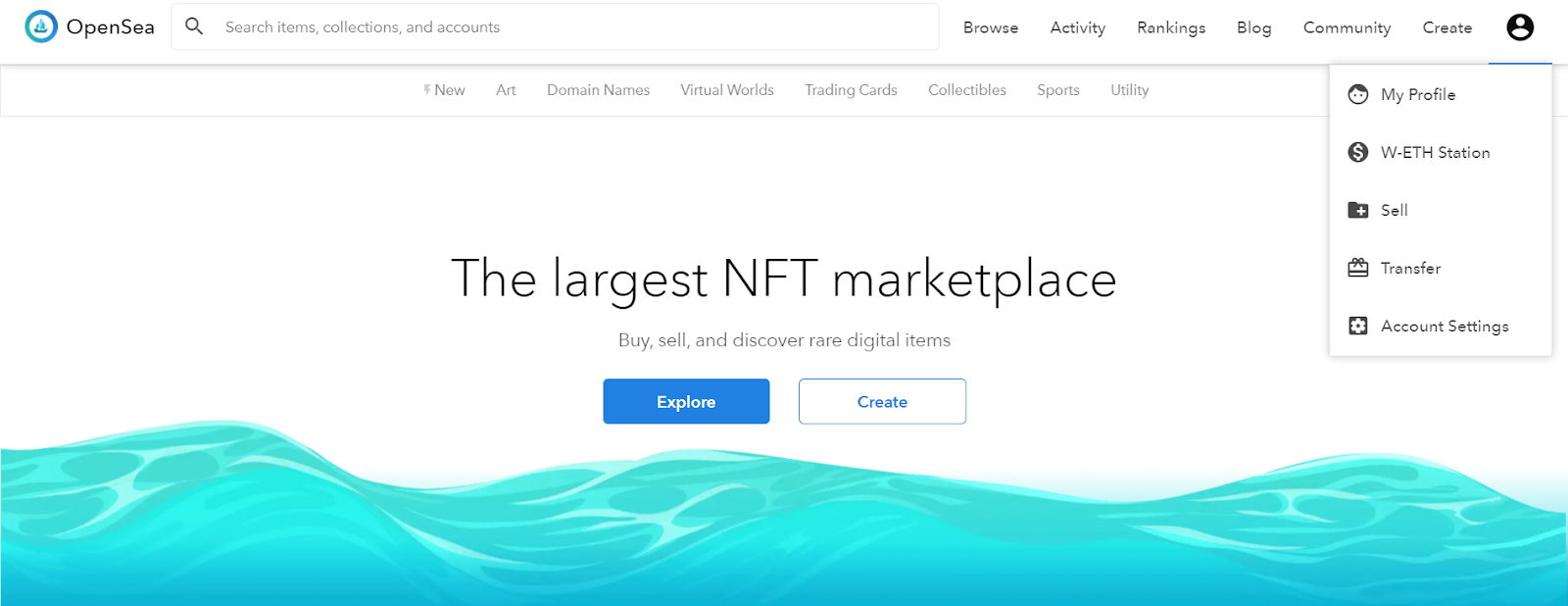This screenshot has width=1568, height=606.
Task: Choose Sell from the account menu
Action: [1441, 210]
